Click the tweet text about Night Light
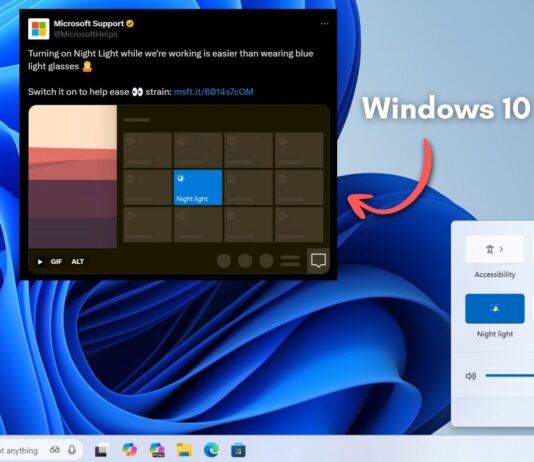This screenshot has width=534, height=462. pyautogui.click(x=171, y=60)
